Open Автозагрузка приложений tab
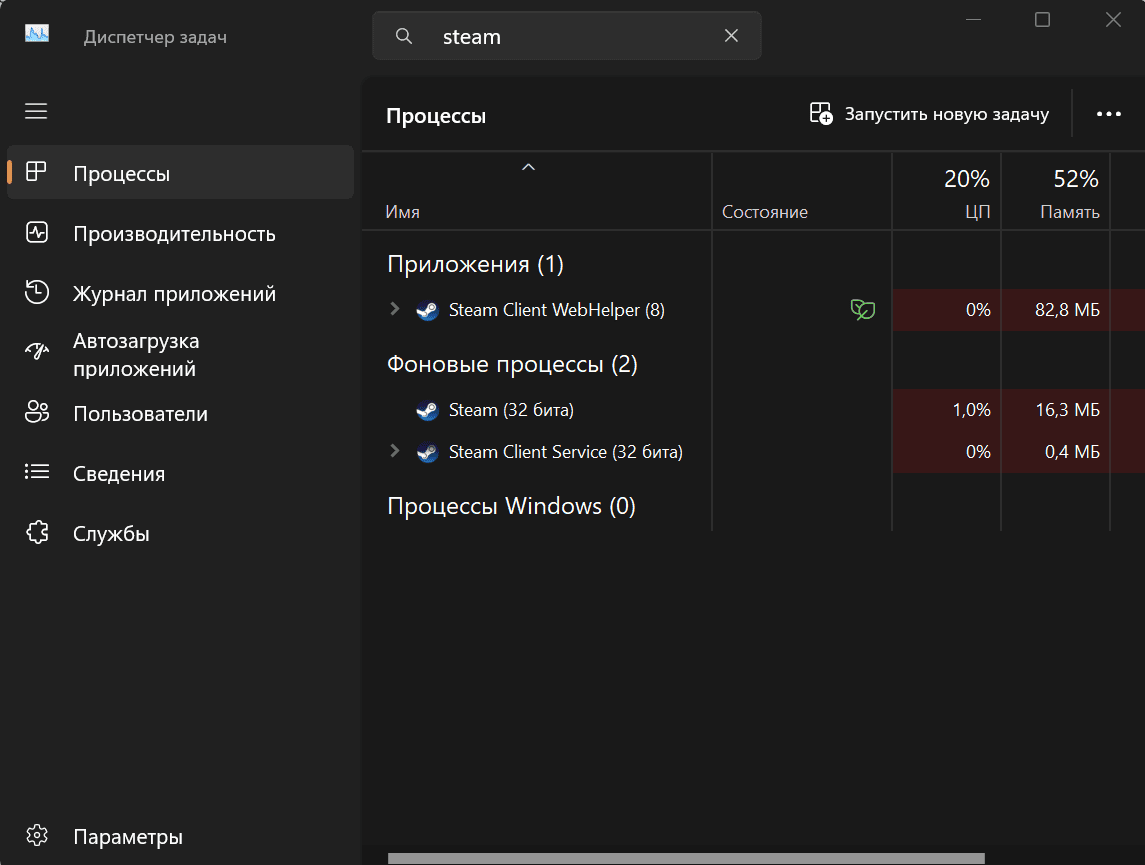Image resolution: width=1145 pixels, height=865 pixels. point(180,354)
